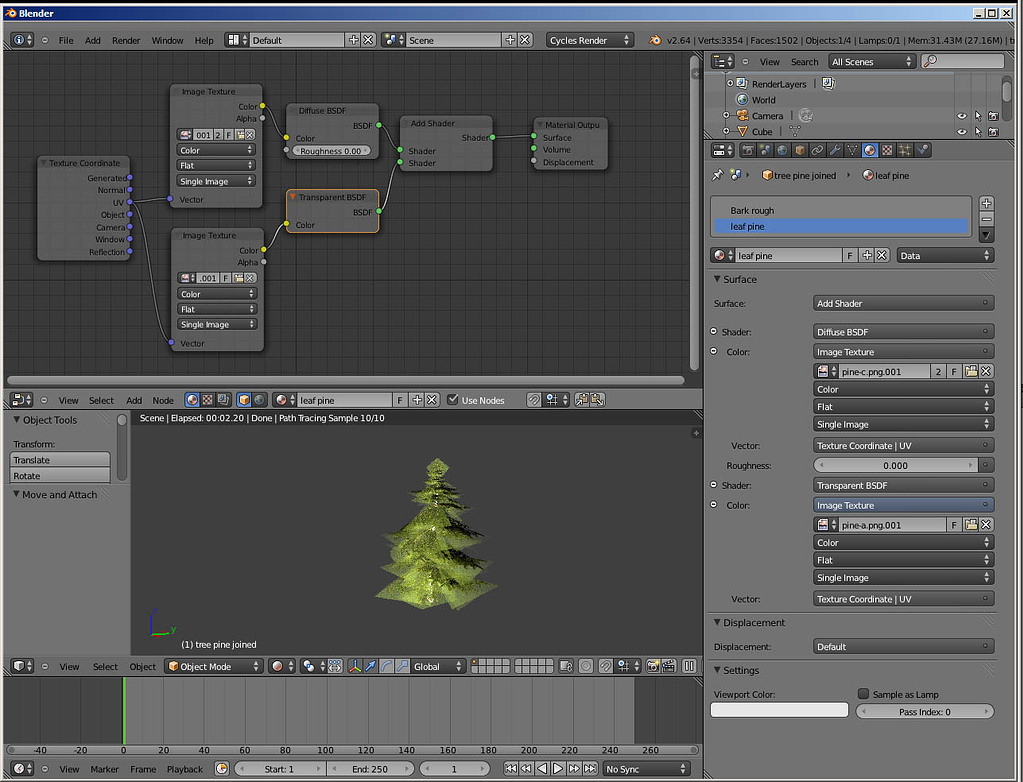
Task: Select the Bark rough material slot
Action: [840, 210]
